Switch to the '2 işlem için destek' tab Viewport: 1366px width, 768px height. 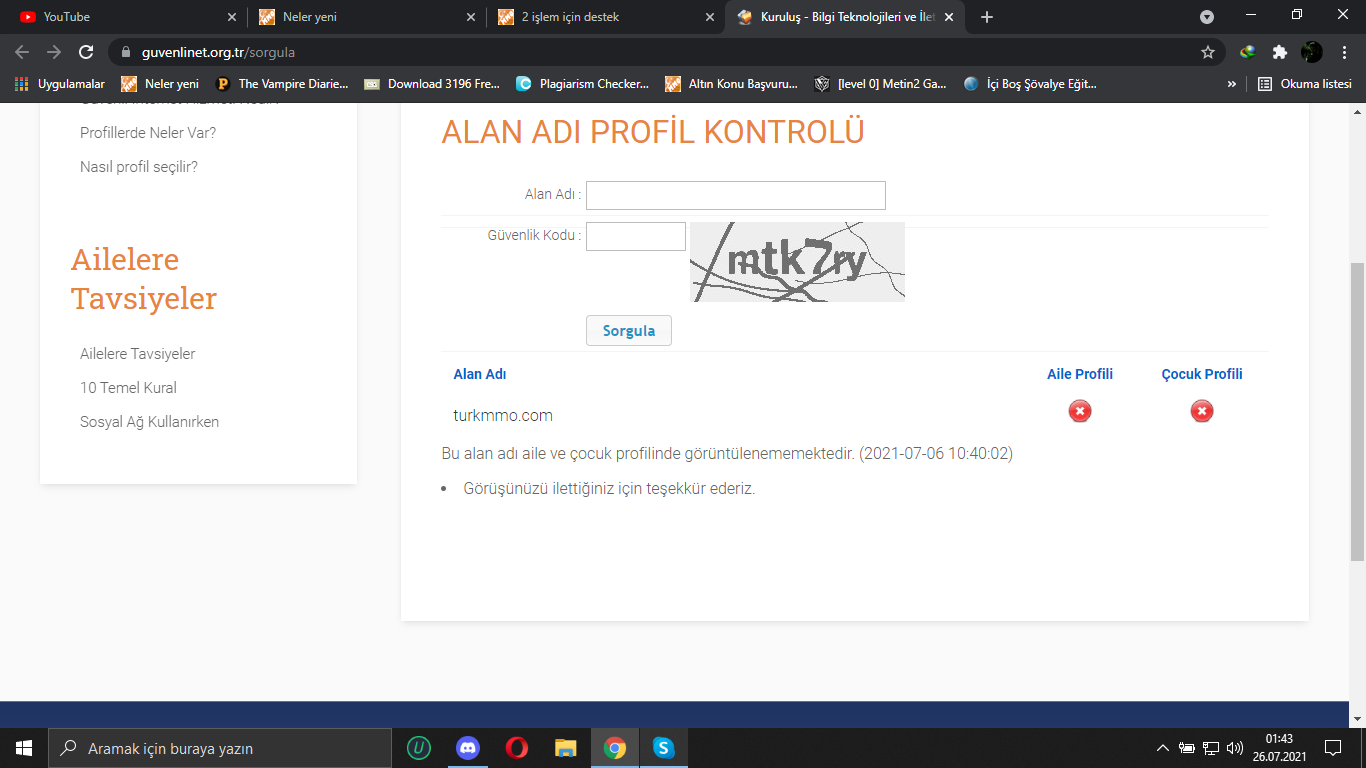(600, 17)
